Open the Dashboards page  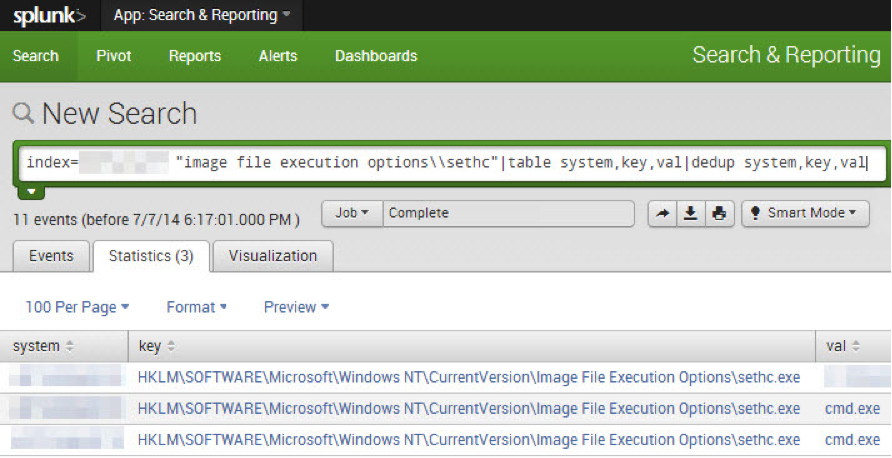pos(376,56)
